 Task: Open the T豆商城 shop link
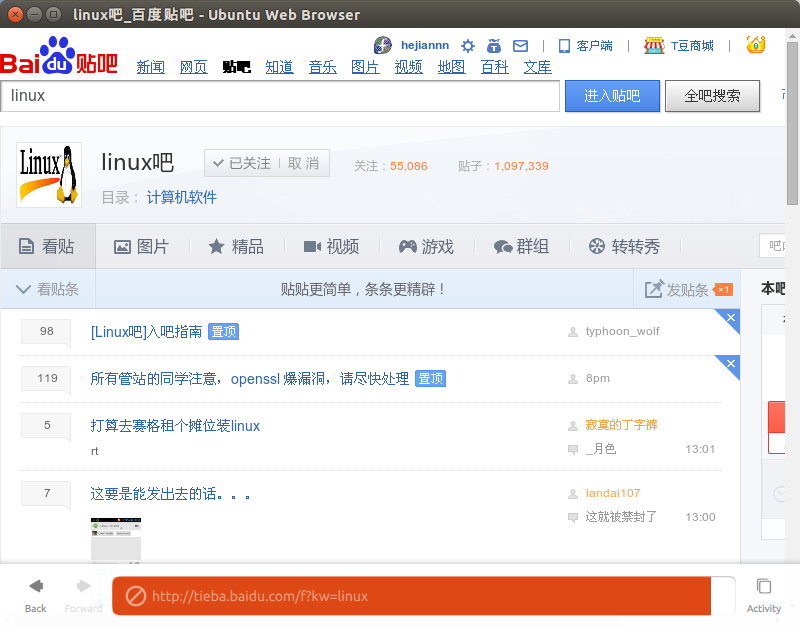point(679,46)
